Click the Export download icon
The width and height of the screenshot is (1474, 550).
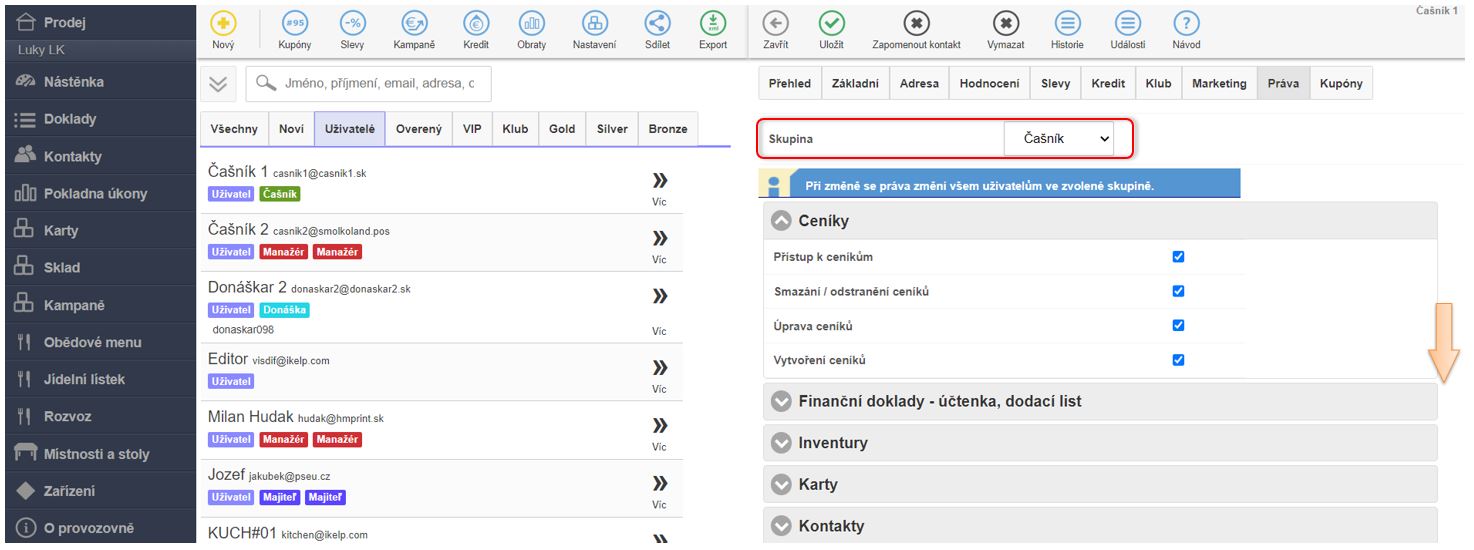(x=712, y=25)
